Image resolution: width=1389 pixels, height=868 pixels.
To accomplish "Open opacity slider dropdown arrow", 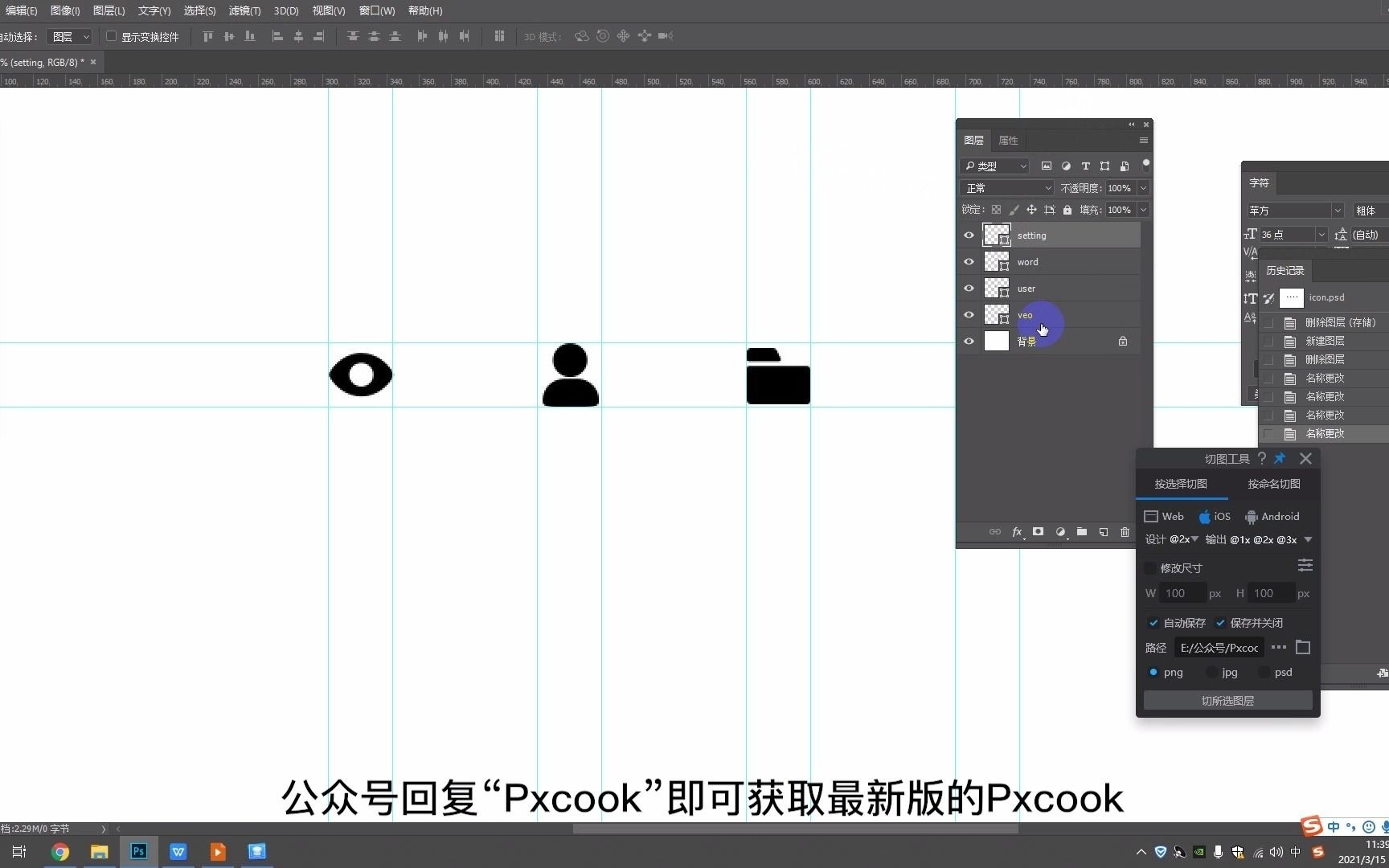I will click(x=1143, y=188).
